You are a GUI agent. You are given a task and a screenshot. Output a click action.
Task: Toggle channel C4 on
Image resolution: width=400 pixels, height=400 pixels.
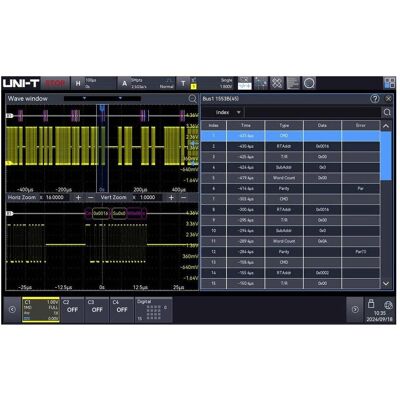122,310
